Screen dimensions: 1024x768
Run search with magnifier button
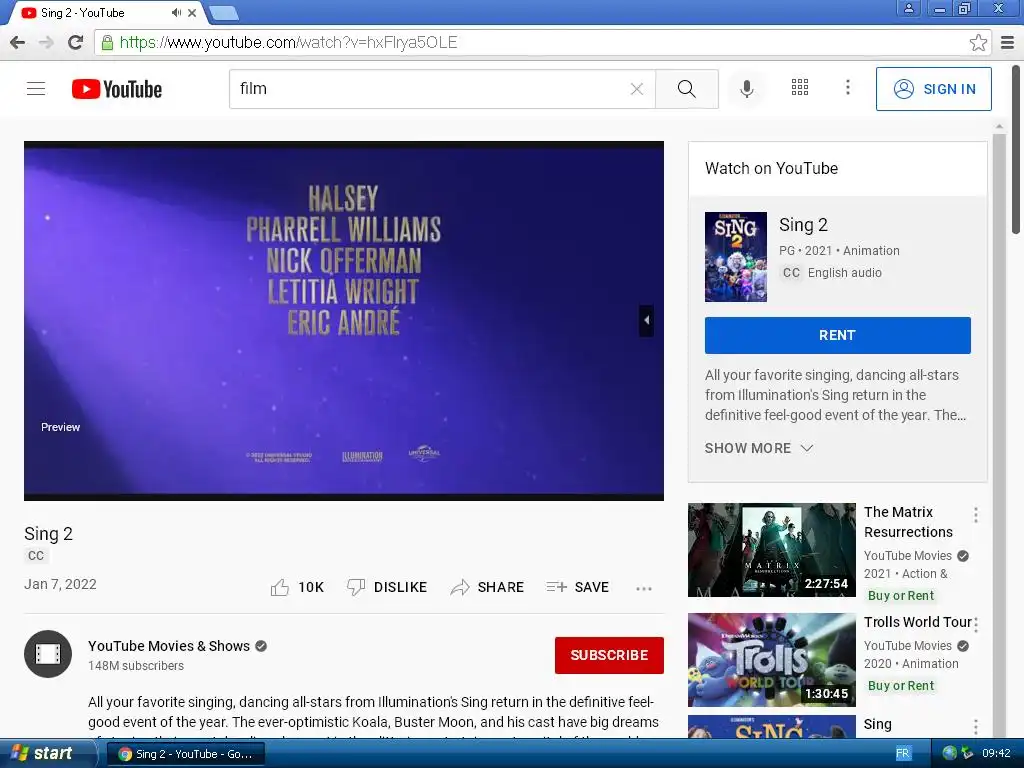pos(686,89)
